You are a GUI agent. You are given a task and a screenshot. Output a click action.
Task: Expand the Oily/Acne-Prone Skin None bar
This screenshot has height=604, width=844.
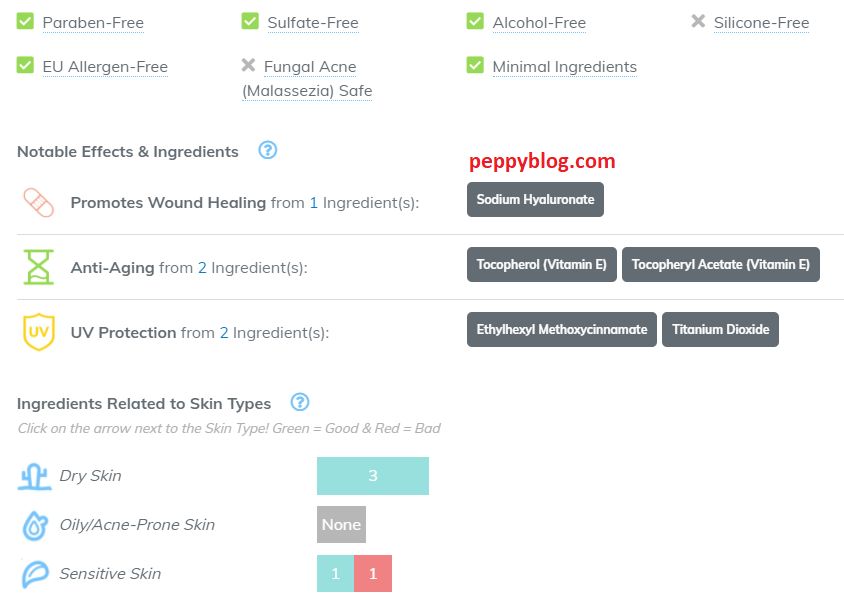pos(341,525)
